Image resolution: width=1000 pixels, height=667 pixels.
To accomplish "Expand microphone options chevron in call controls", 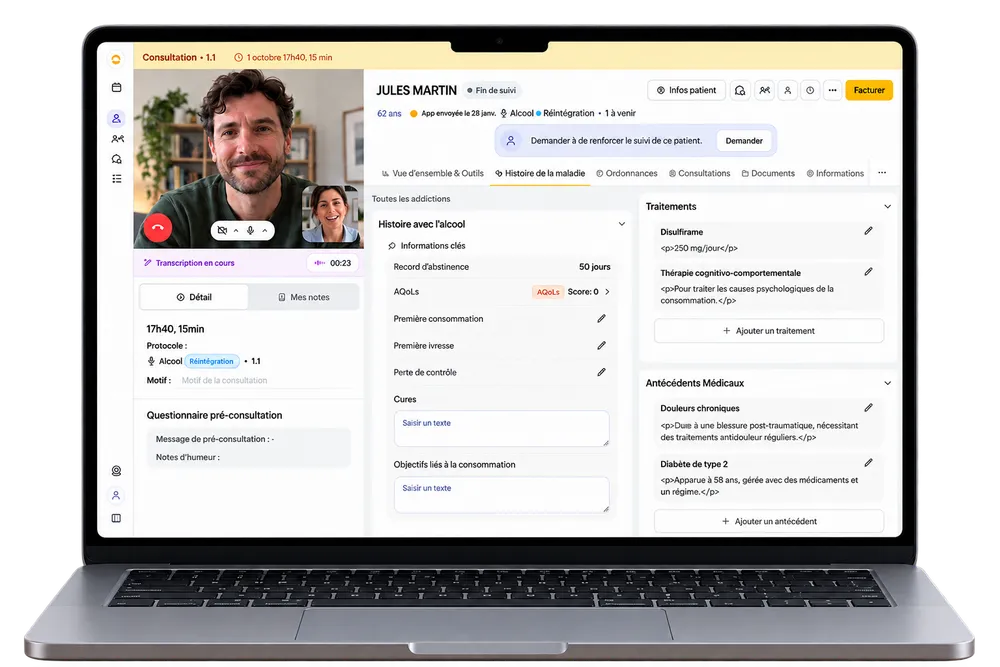I will [265, 230].
